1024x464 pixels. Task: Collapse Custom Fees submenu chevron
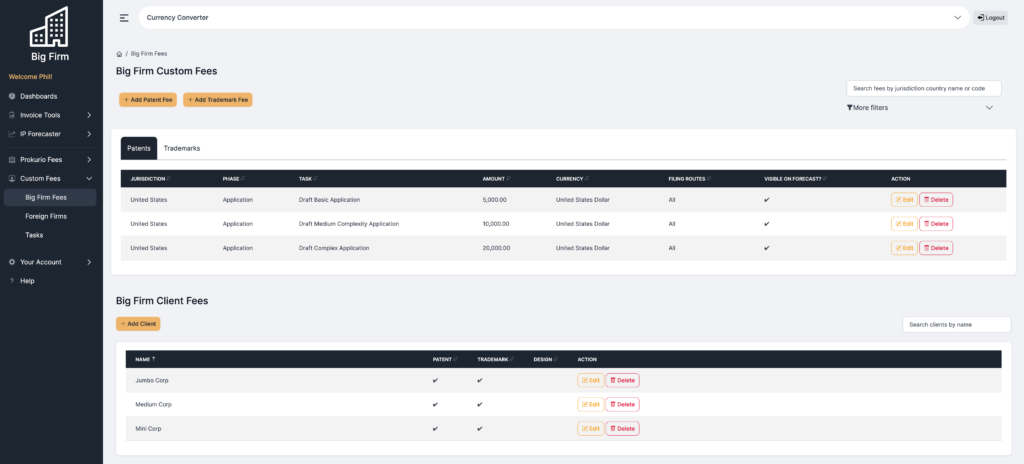[x=89, y=178]
